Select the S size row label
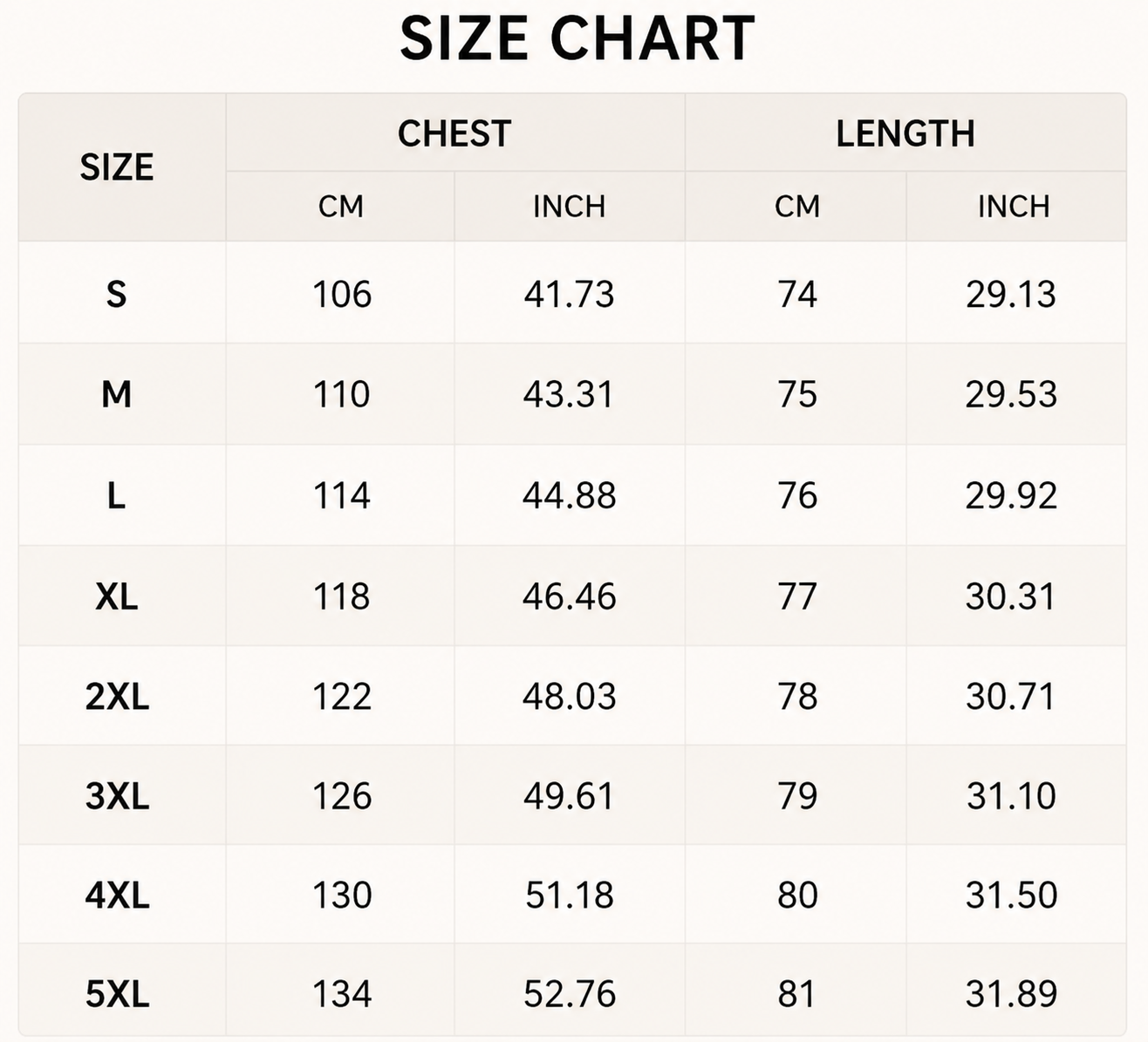 pos(116,295)
